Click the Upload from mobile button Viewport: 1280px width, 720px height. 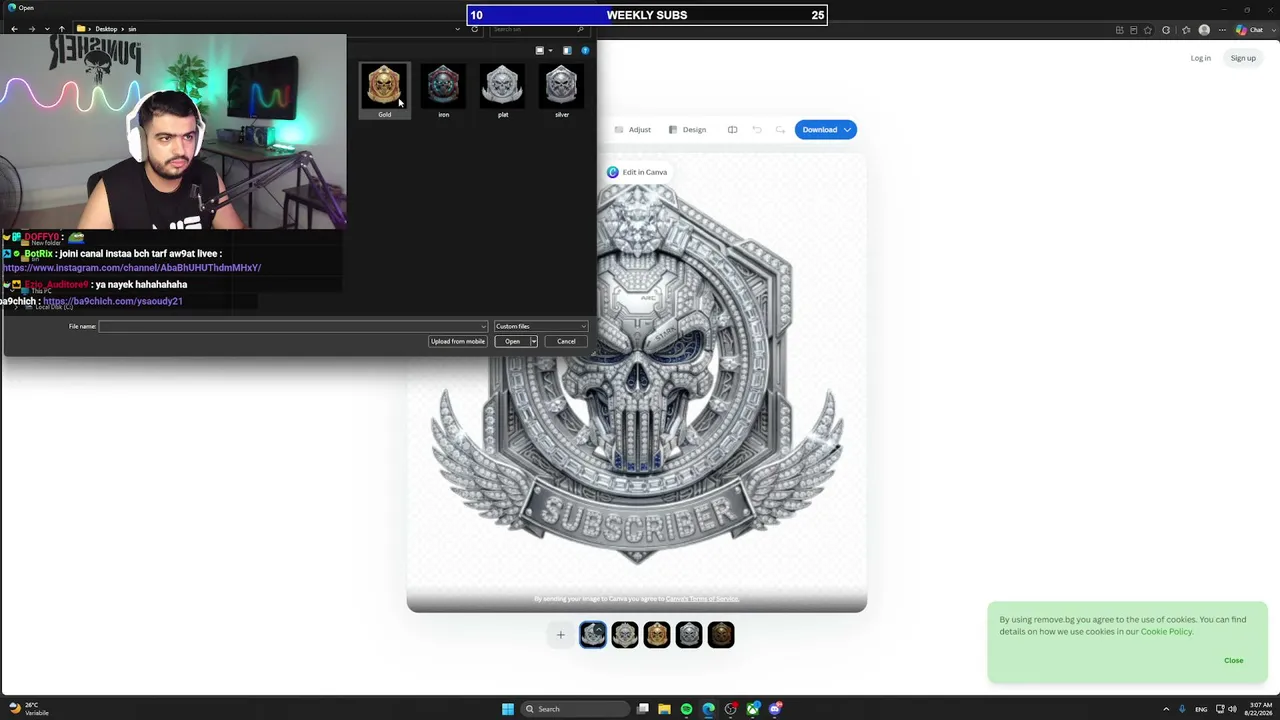(x=457, y=341)
